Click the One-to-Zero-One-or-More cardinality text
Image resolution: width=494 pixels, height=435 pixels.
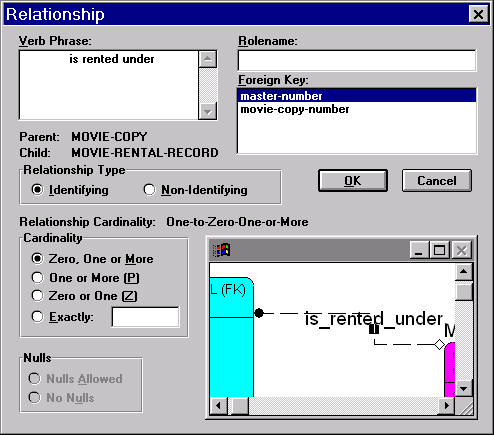point(237,222)
